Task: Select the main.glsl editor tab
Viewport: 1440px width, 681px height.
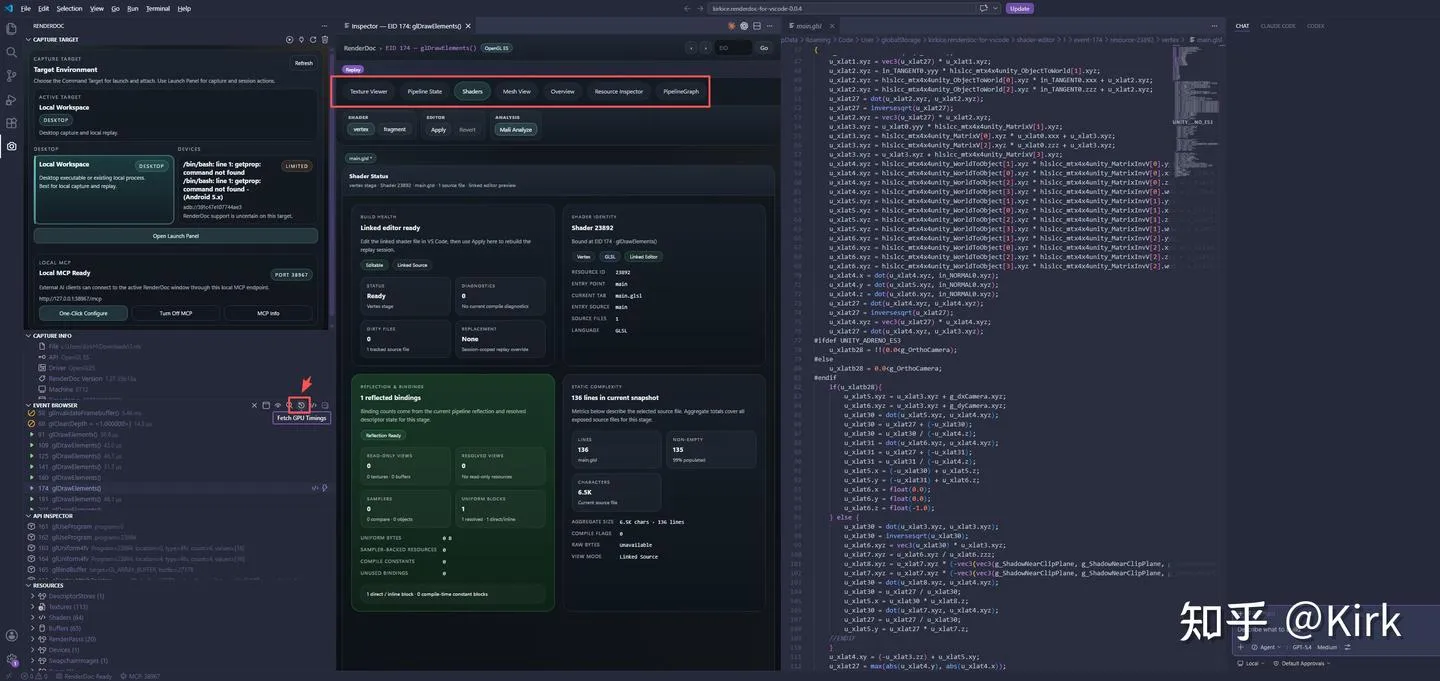Action: (808, 26)
